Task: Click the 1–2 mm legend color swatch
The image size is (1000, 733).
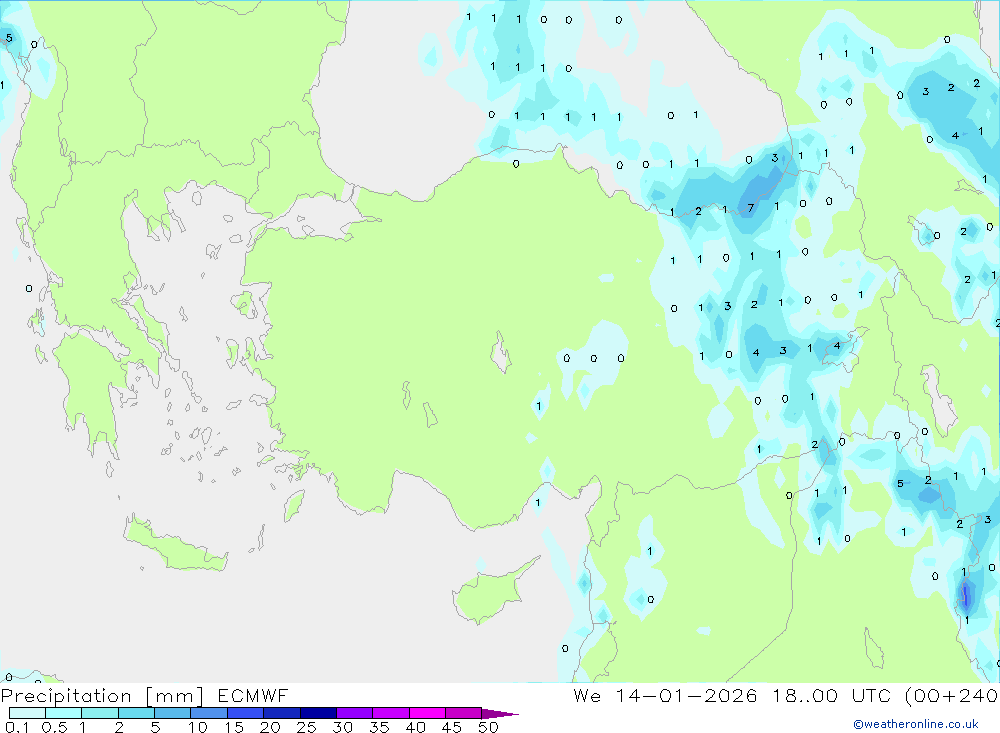Action: coord(100,713)
